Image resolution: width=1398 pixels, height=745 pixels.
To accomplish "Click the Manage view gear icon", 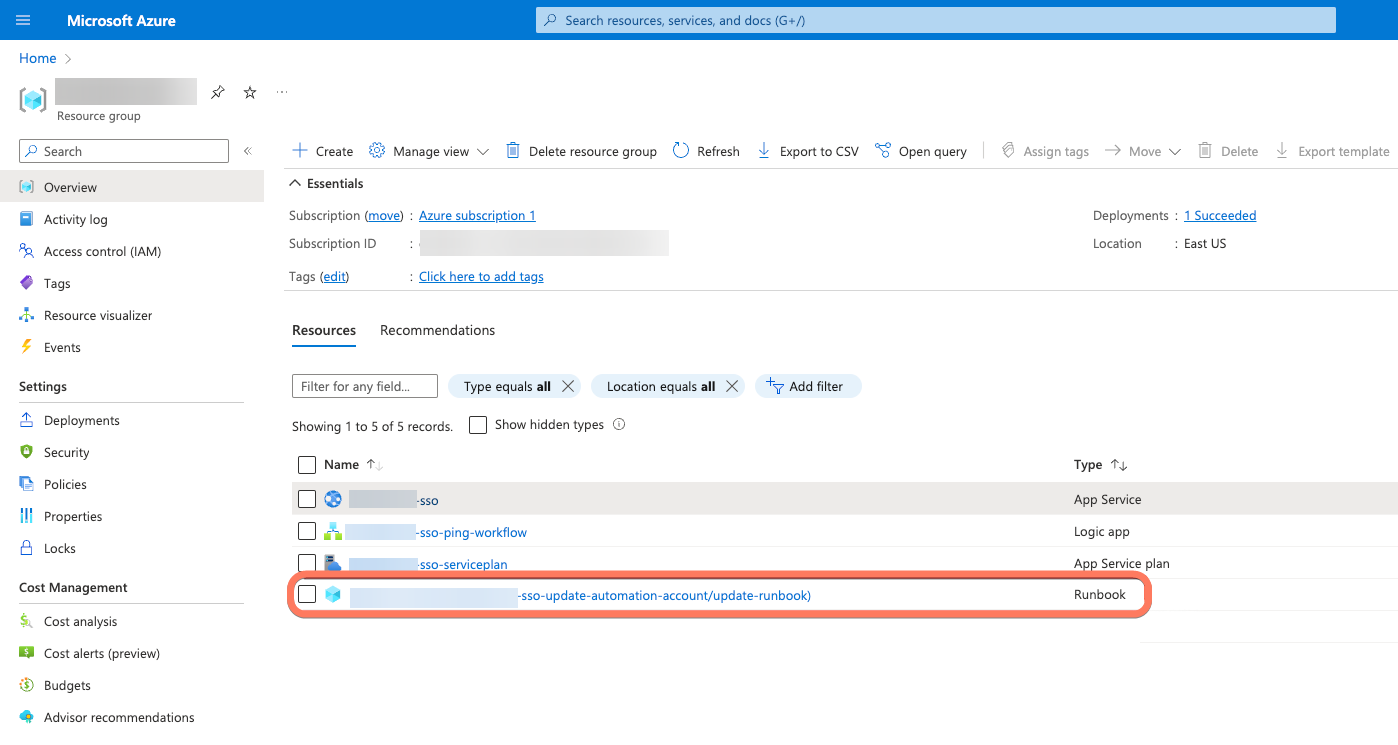I will [377, 151].
